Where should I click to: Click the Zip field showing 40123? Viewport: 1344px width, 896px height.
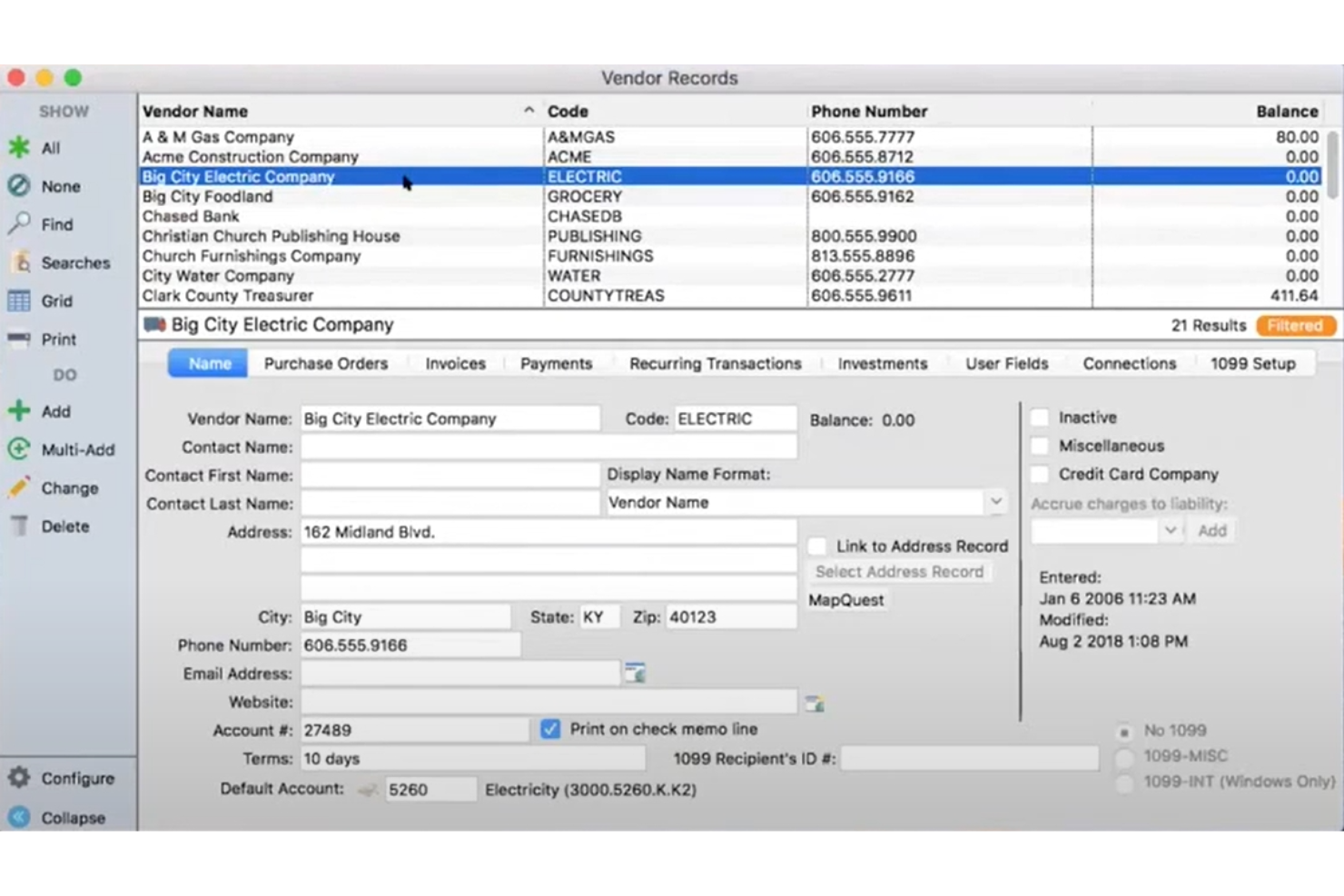pyautogui.click(x=731, y=616)
